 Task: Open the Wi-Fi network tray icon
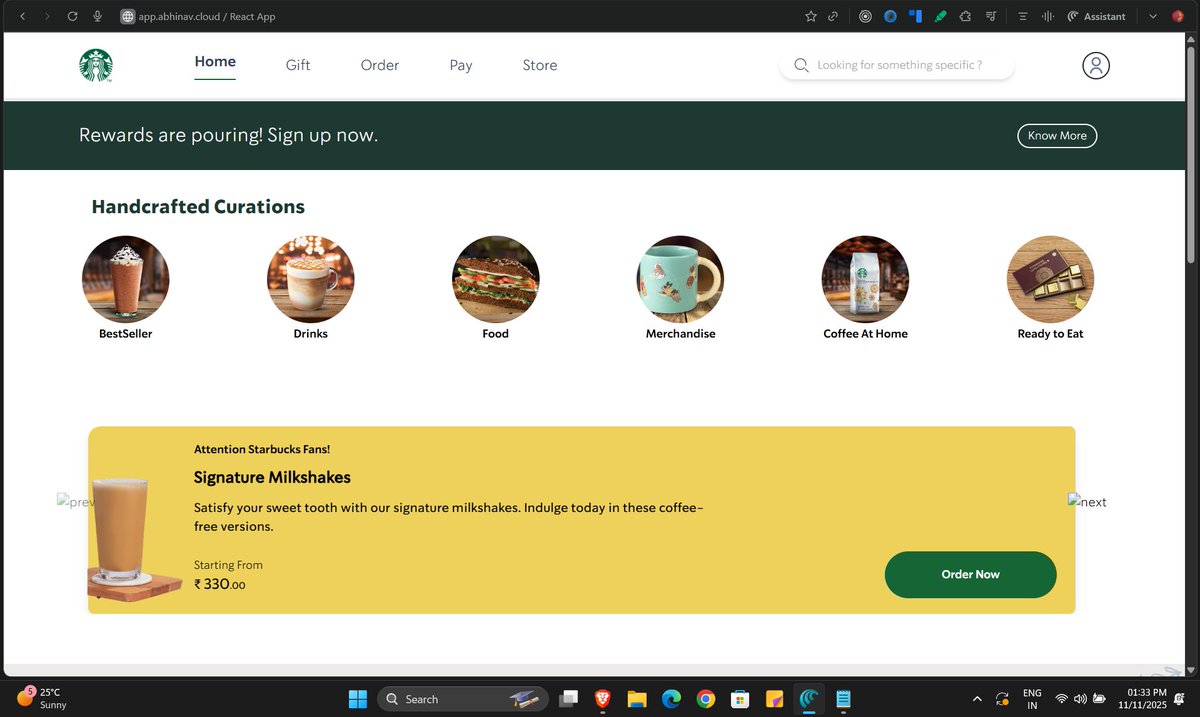coord(1062,699)
